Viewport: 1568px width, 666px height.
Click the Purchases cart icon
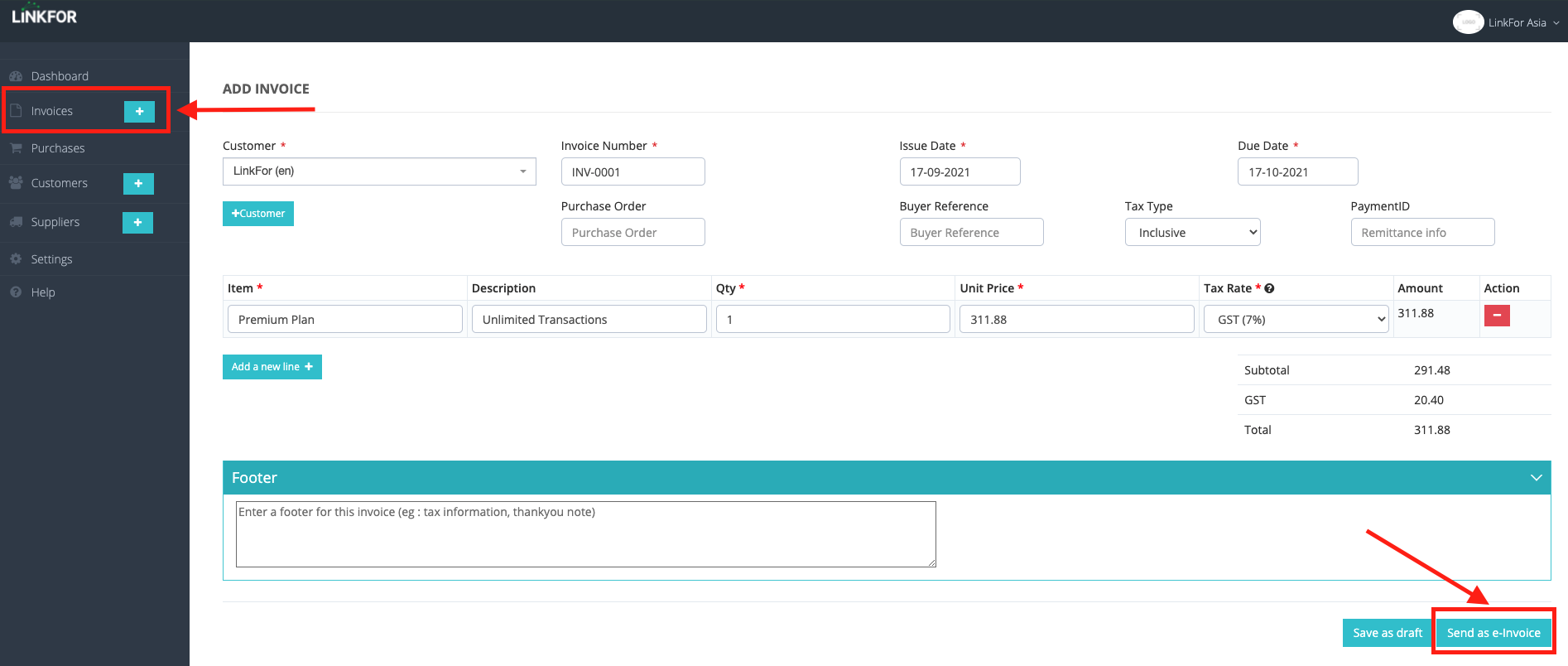pyautogui.click(x=16, y=147)
